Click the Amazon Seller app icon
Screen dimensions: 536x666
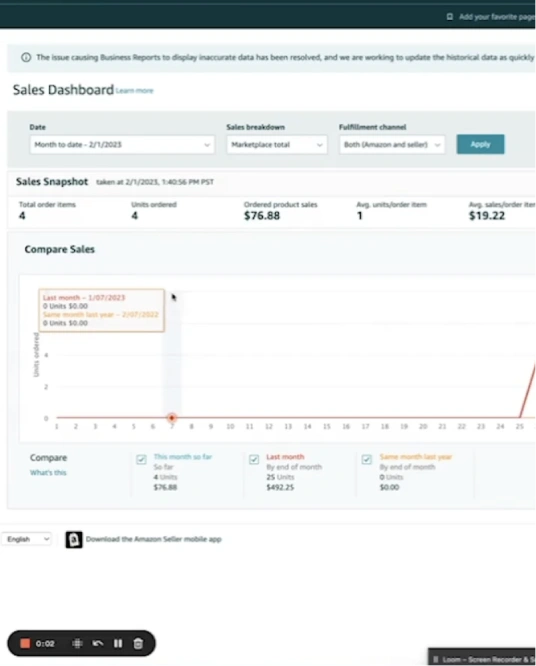coord(74,539)
